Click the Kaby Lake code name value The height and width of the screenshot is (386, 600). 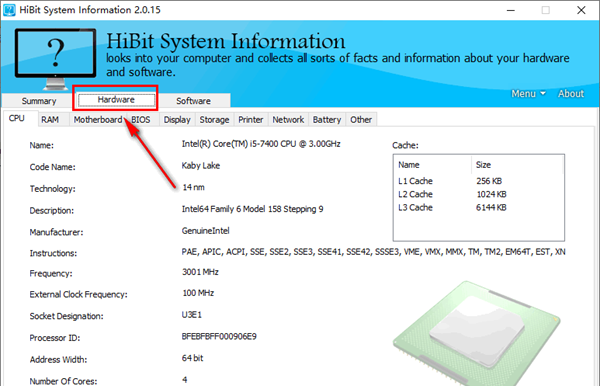coord(201,166)
